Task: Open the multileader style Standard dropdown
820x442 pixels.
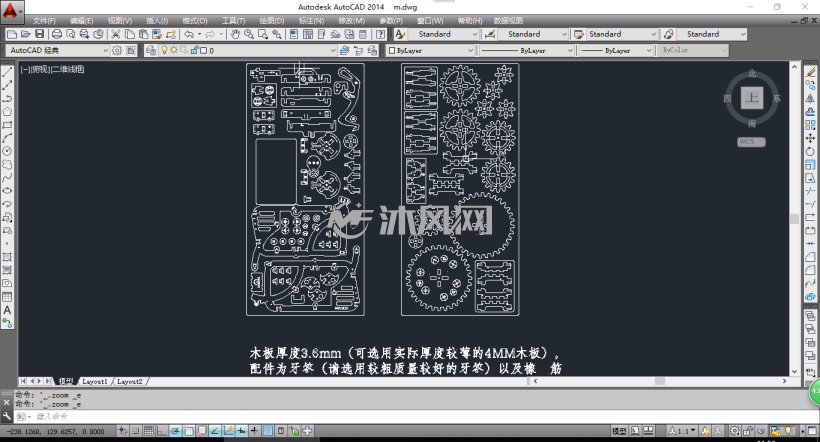Action: click(743, 34)
